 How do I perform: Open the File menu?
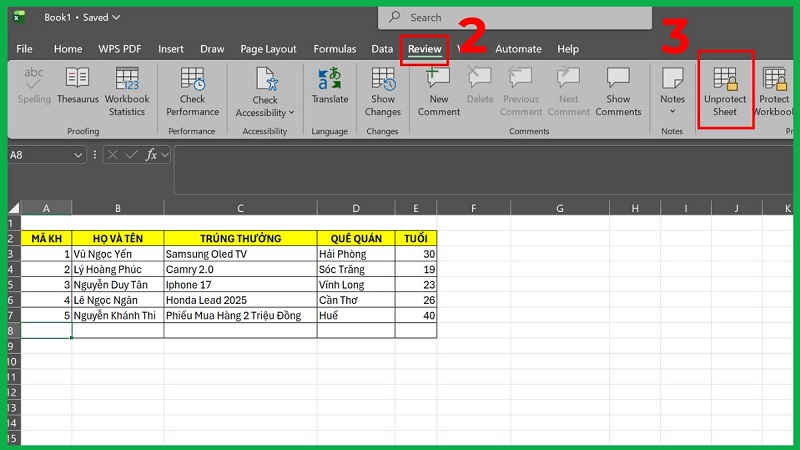[24, 49]
